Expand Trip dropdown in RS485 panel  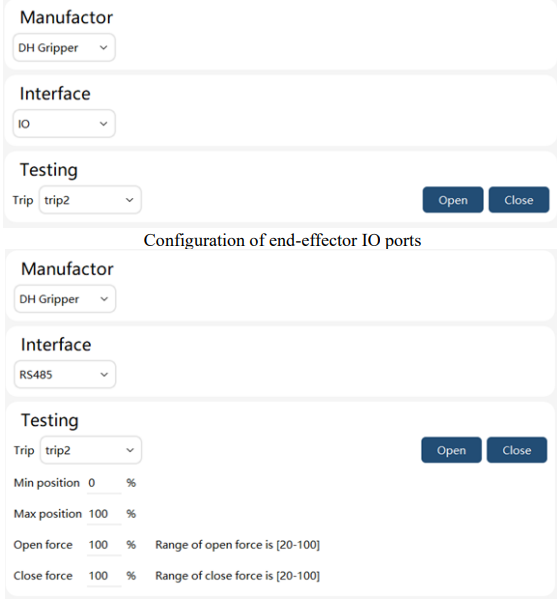point(91,450)
